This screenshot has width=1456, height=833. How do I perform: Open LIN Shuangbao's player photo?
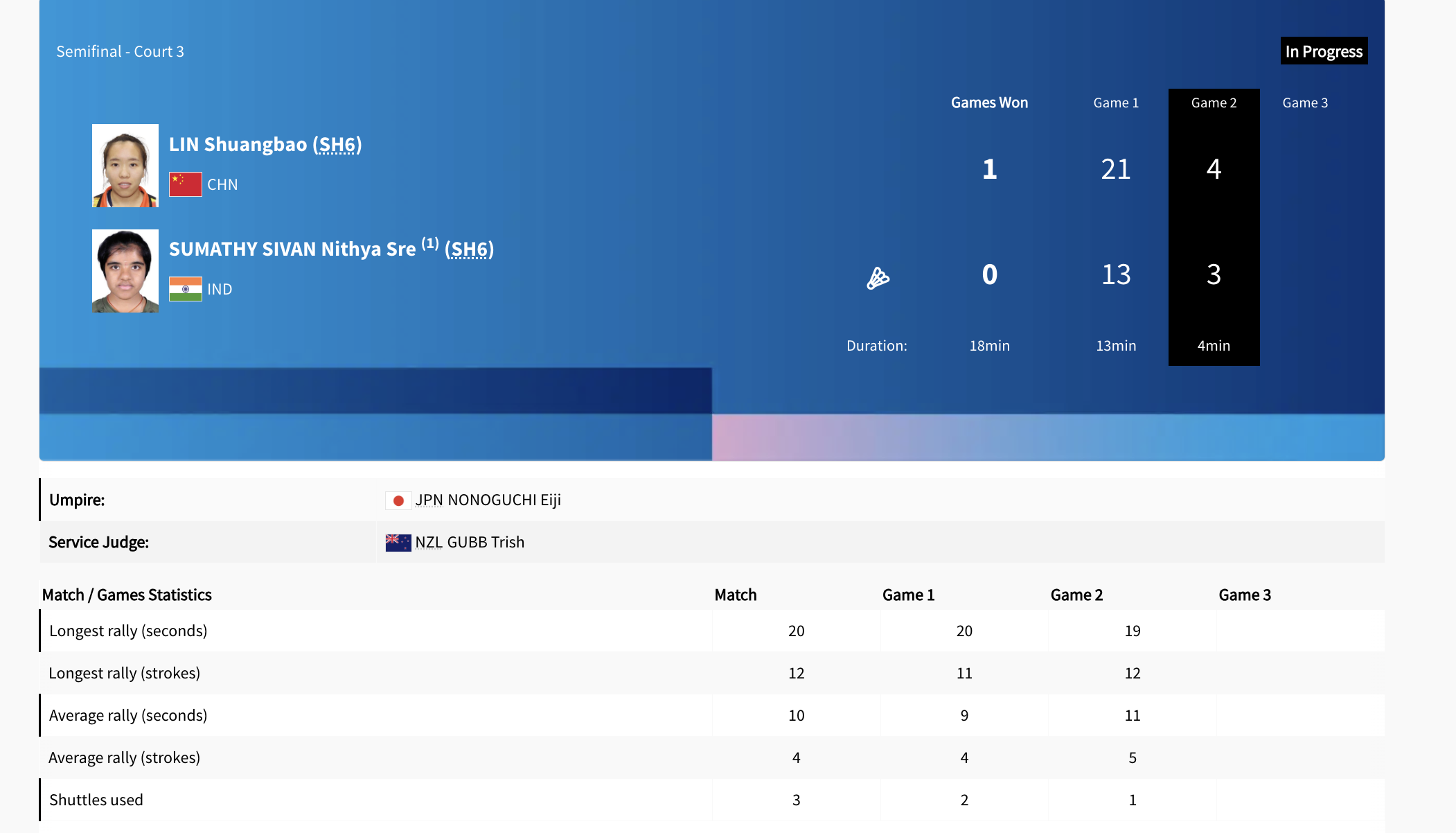[x=125, y=166]
